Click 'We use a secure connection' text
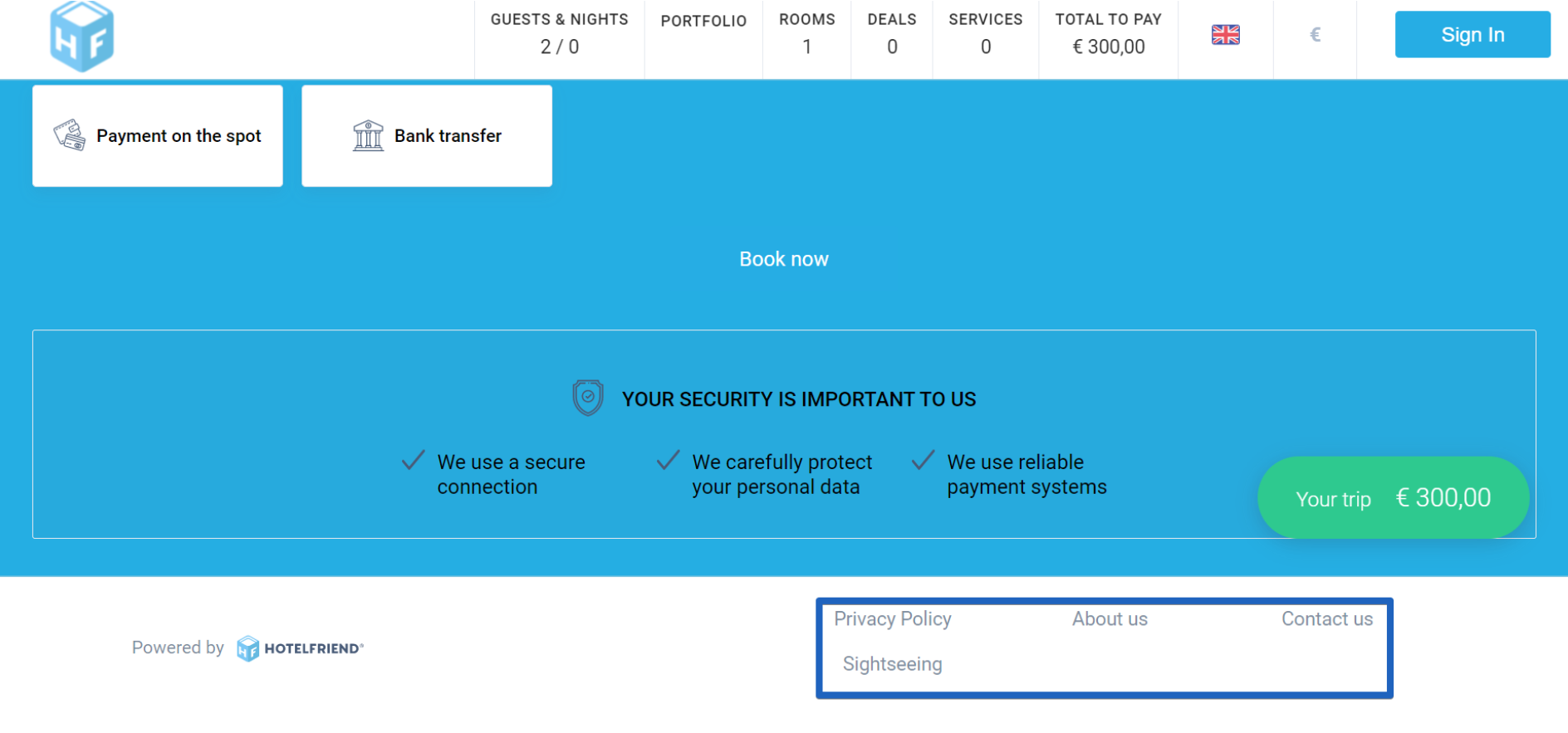The height and width of the screenshot is (733, 1568). point(512,475)
